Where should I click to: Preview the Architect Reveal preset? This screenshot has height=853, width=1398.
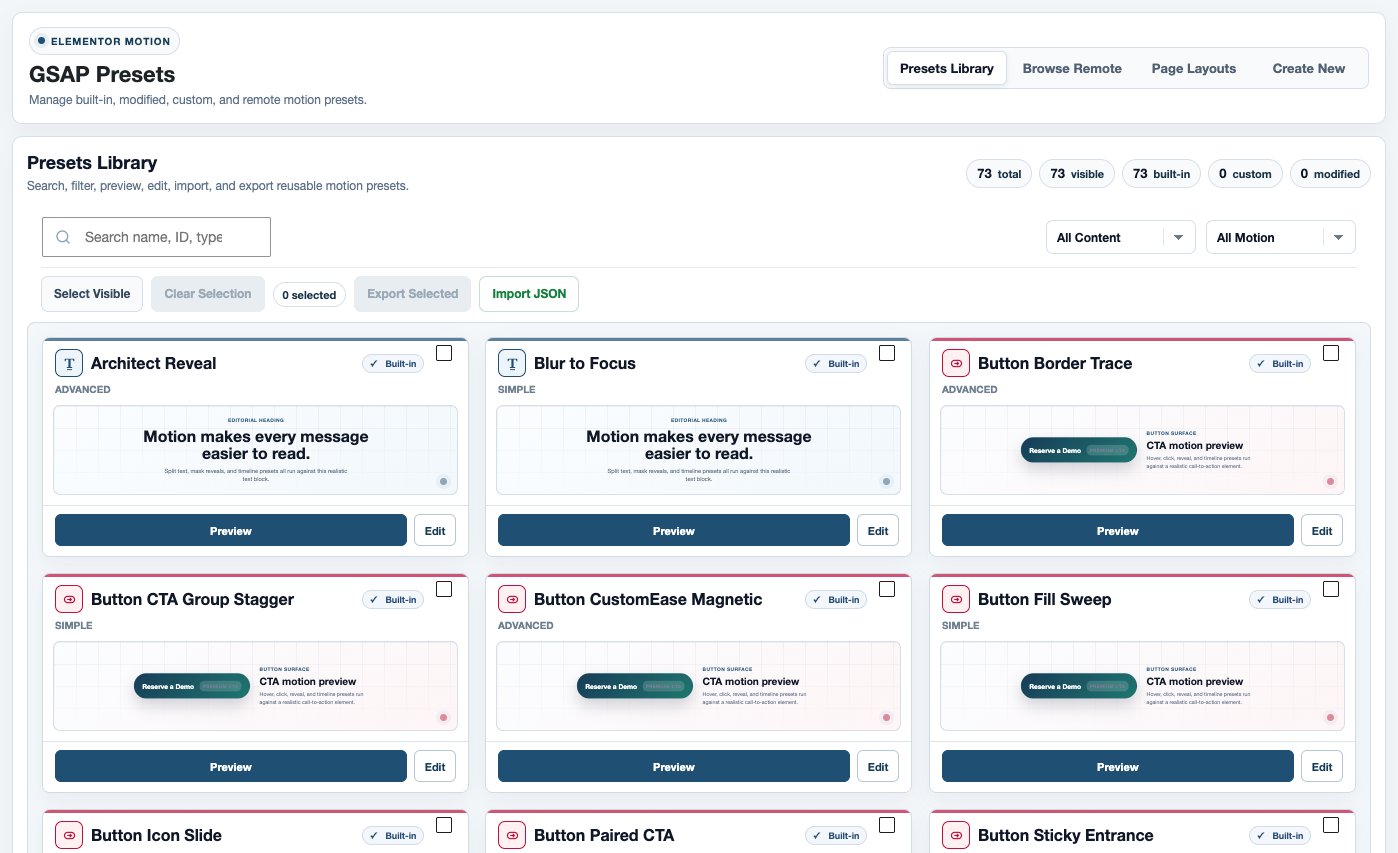point(231,531)
